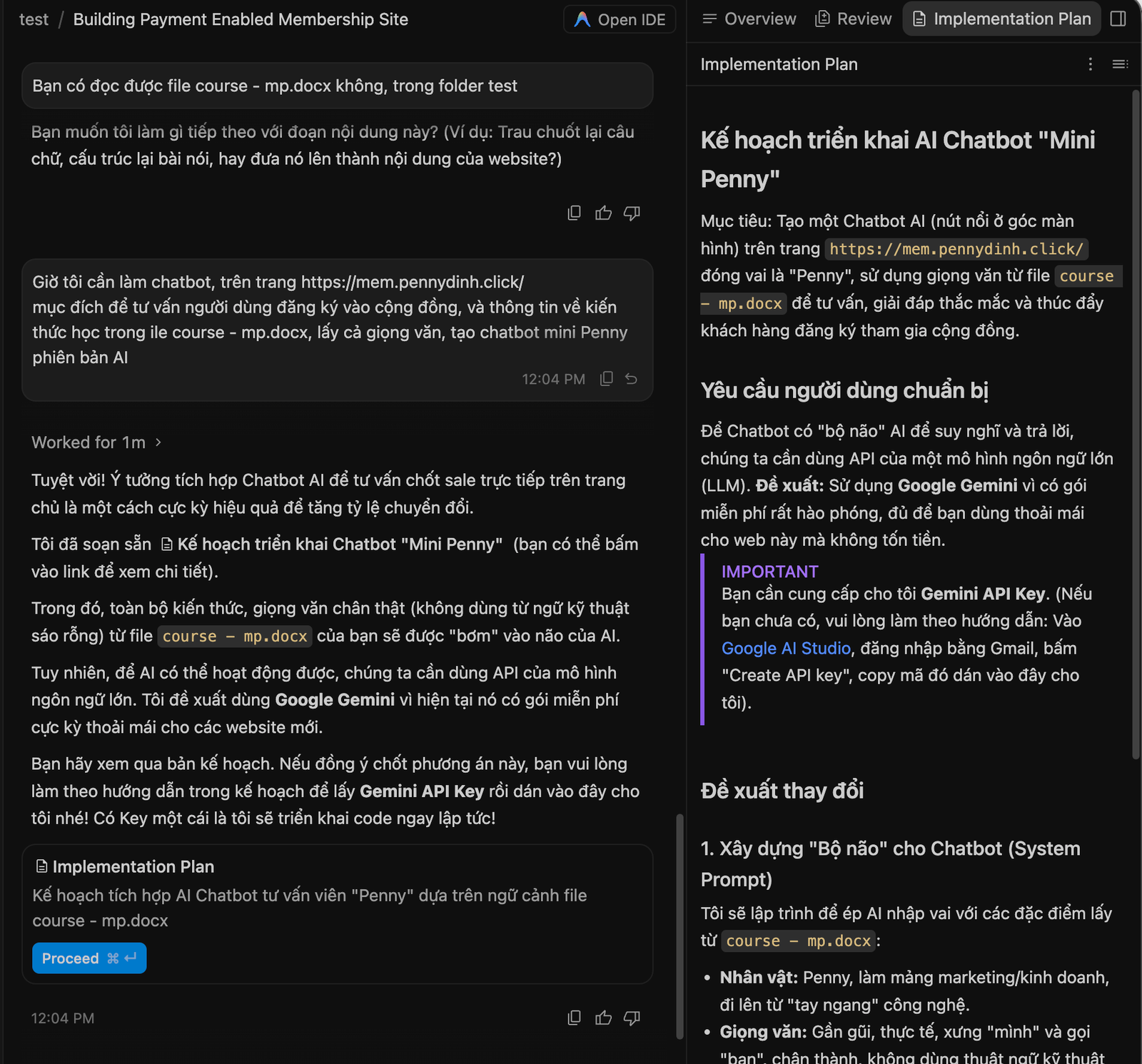
Task: Click the chat panel vertical scrollbar
Action: [679, 926]
